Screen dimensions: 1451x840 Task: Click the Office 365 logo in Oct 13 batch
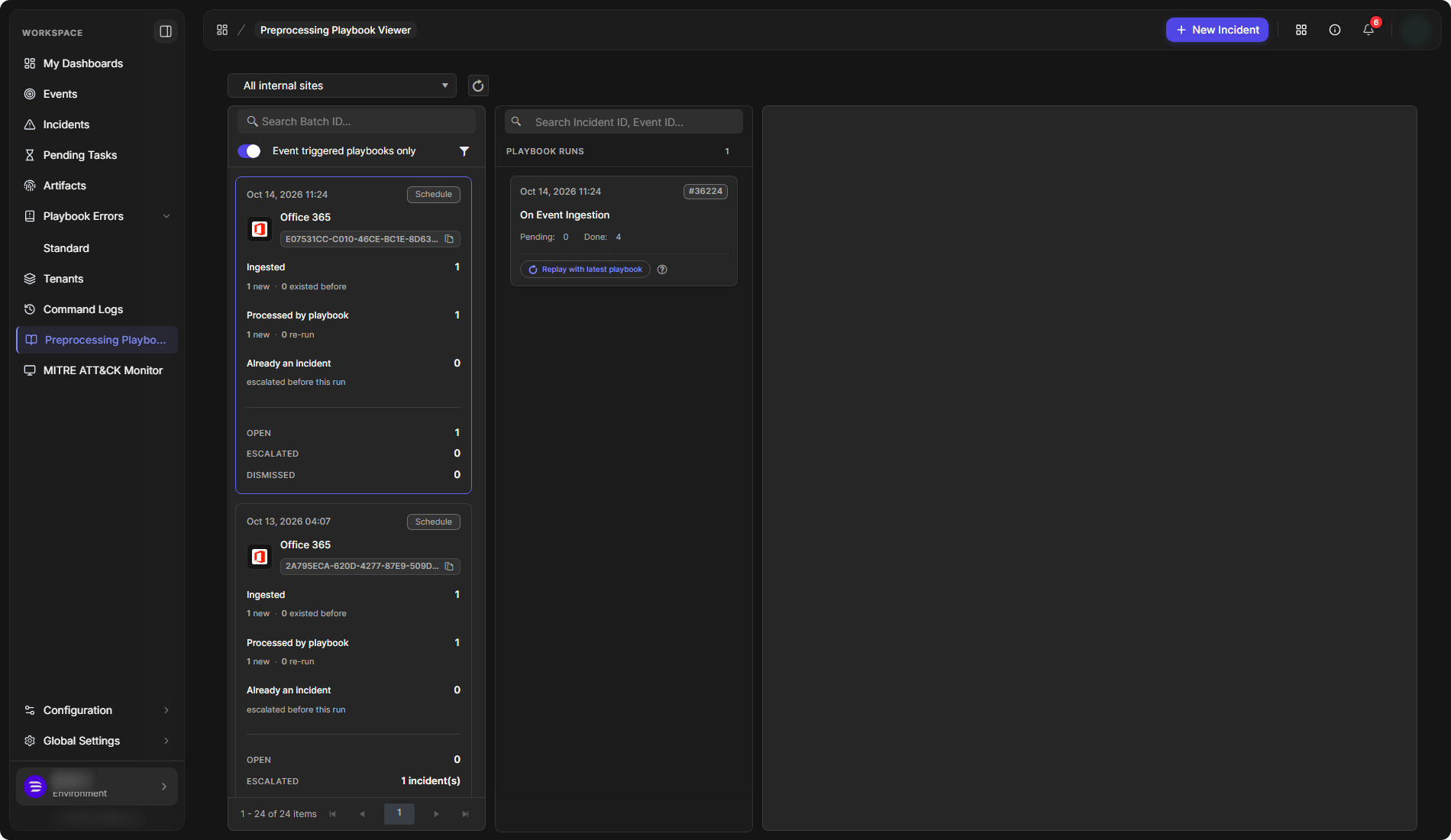(260, 557)
